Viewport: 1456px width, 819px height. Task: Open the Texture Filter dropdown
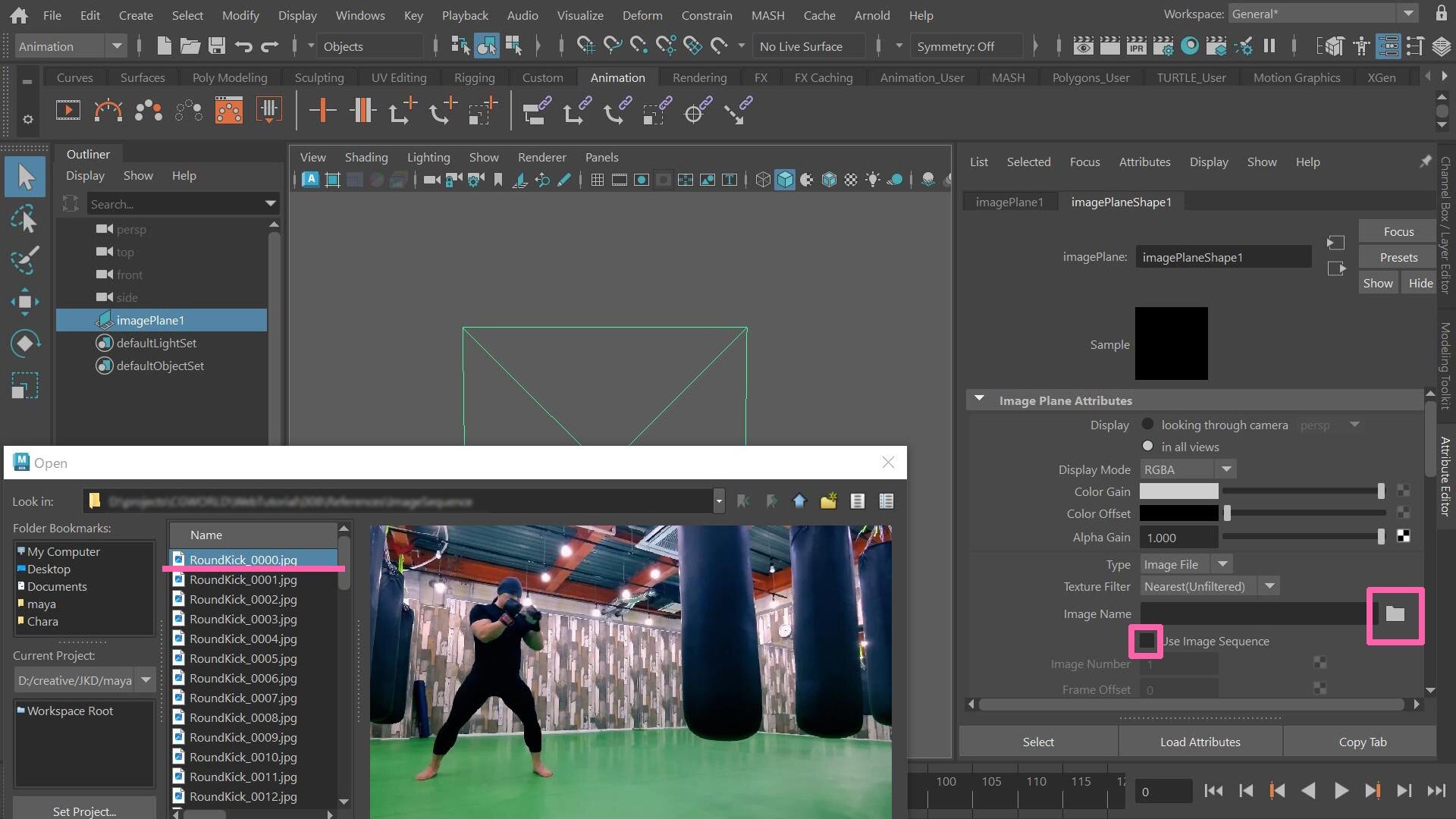[1210, 586]
